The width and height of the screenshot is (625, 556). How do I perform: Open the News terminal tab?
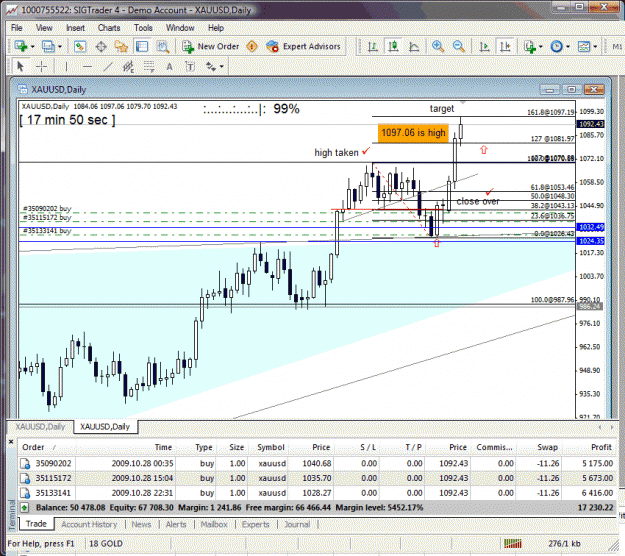[142, 525]
